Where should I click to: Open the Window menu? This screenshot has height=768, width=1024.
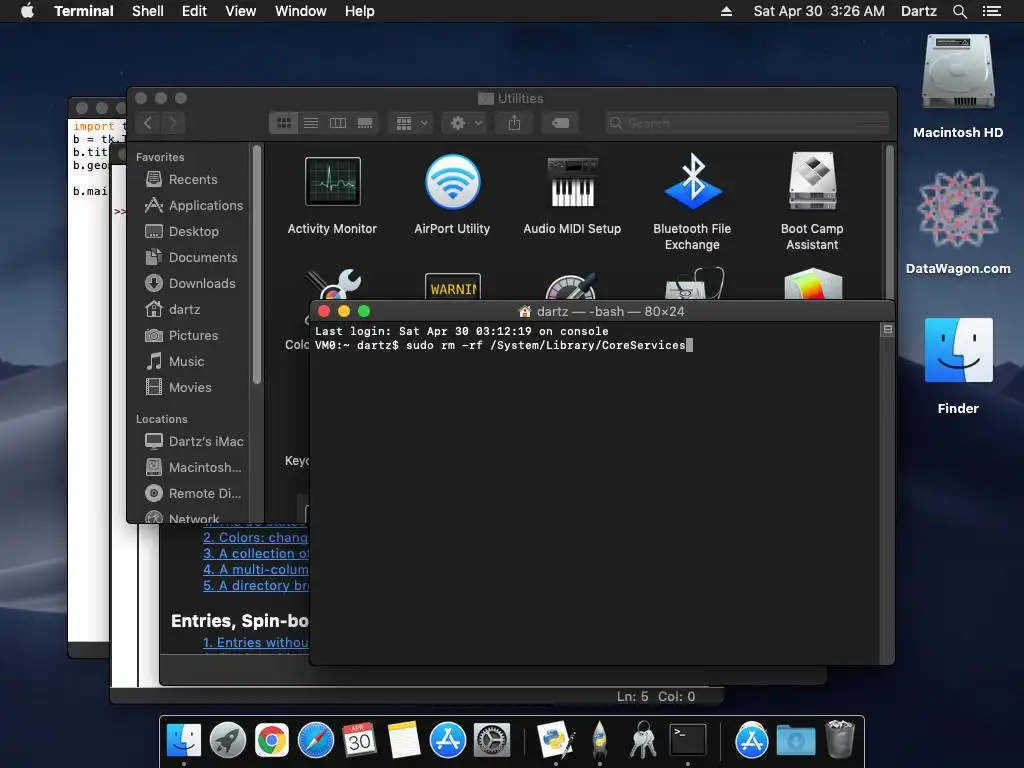tap(300, 11)
